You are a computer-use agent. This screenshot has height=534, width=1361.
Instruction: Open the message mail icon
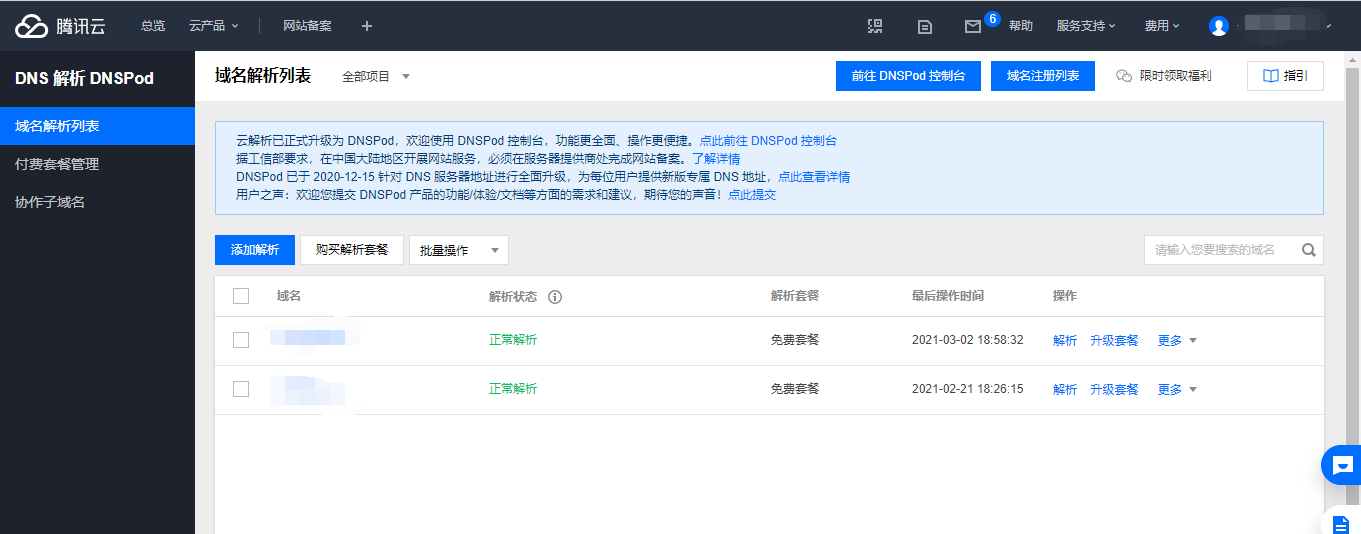(x=972, y=26)
